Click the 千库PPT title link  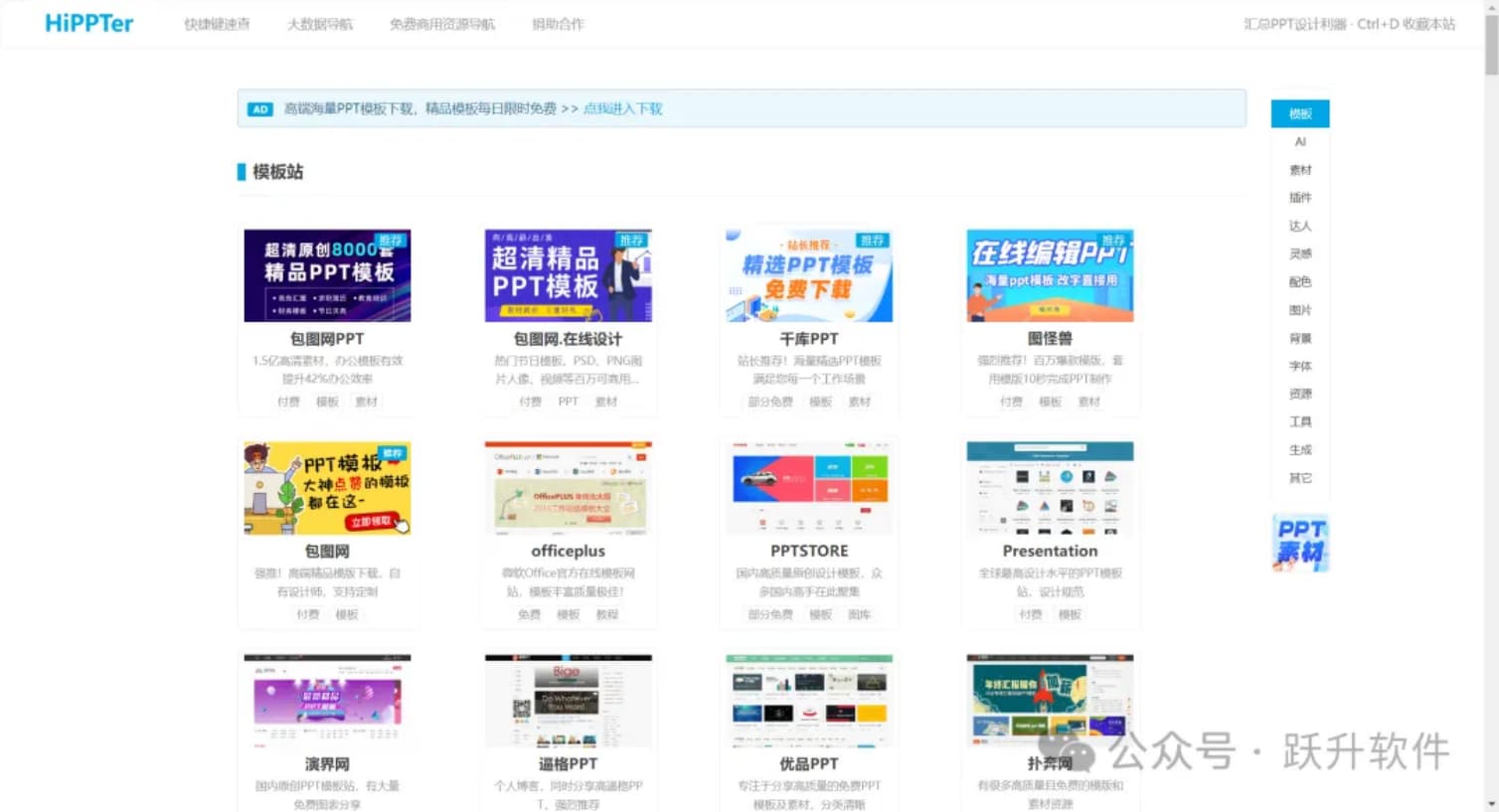809,339
